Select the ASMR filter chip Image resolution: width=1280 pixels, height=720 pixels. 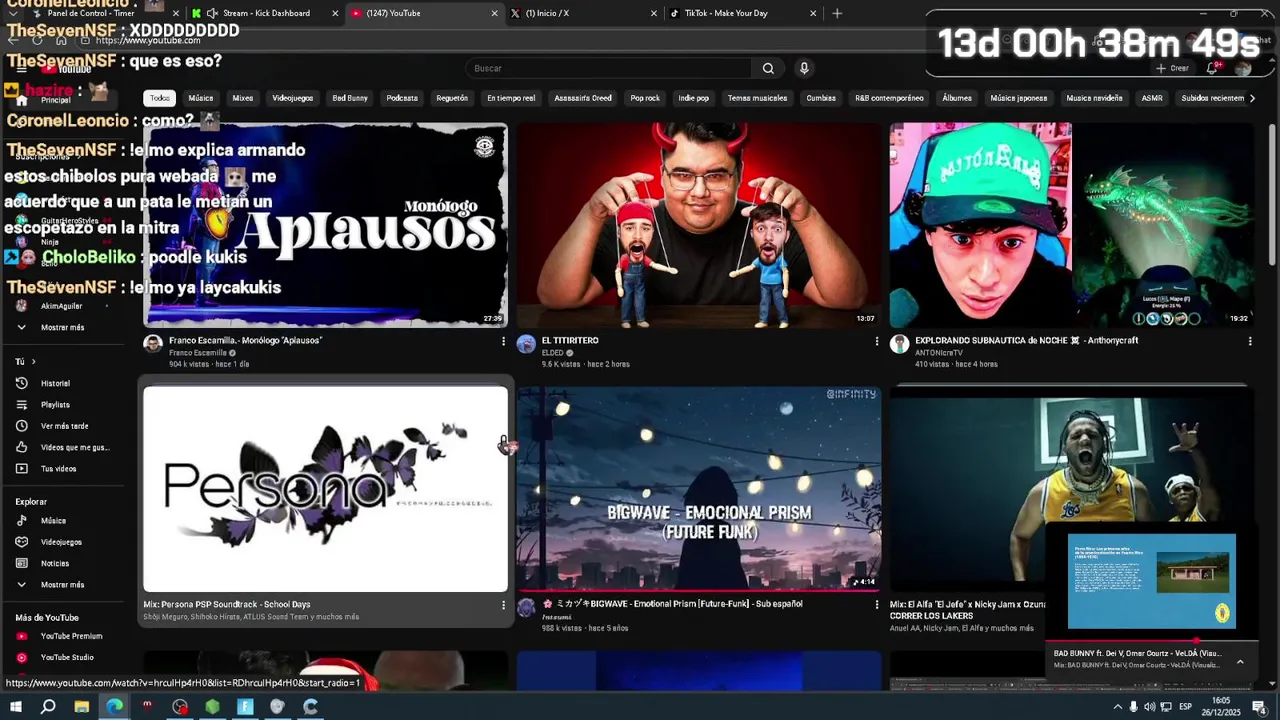coord(1152,98)
